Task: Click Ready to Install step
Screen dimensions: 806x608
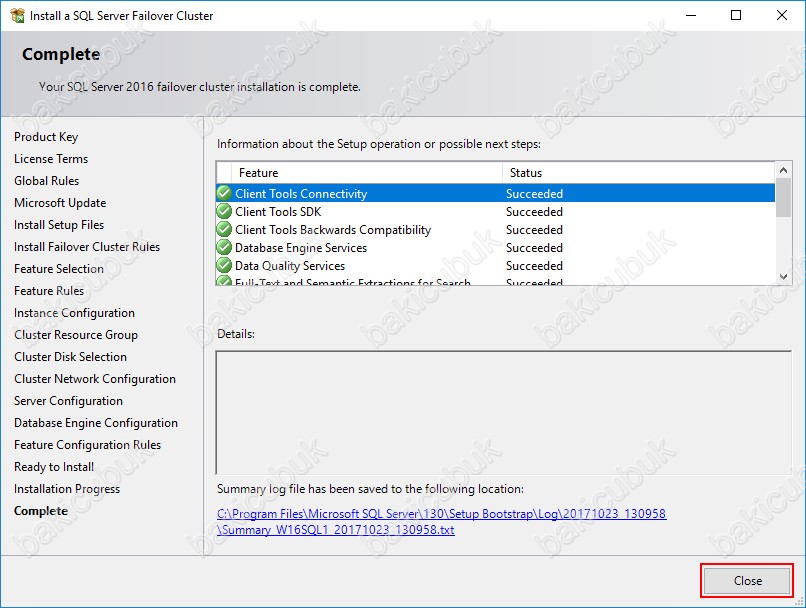Action: click(54, 467)
